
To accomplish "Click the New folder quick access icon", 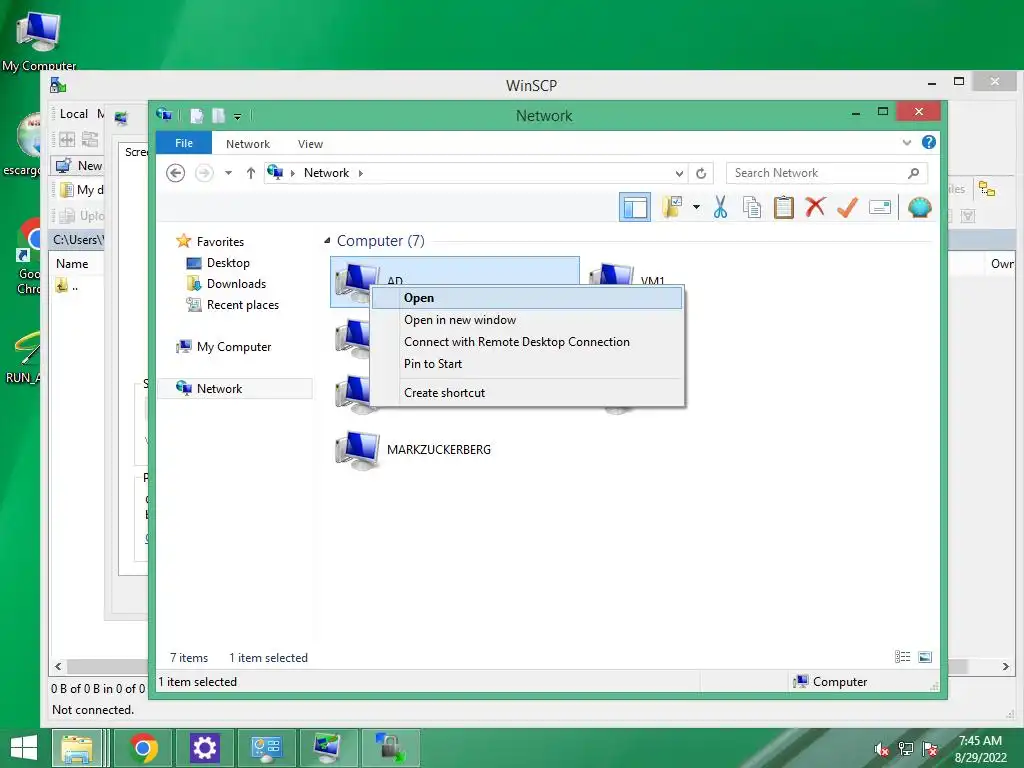I will 218,116.
